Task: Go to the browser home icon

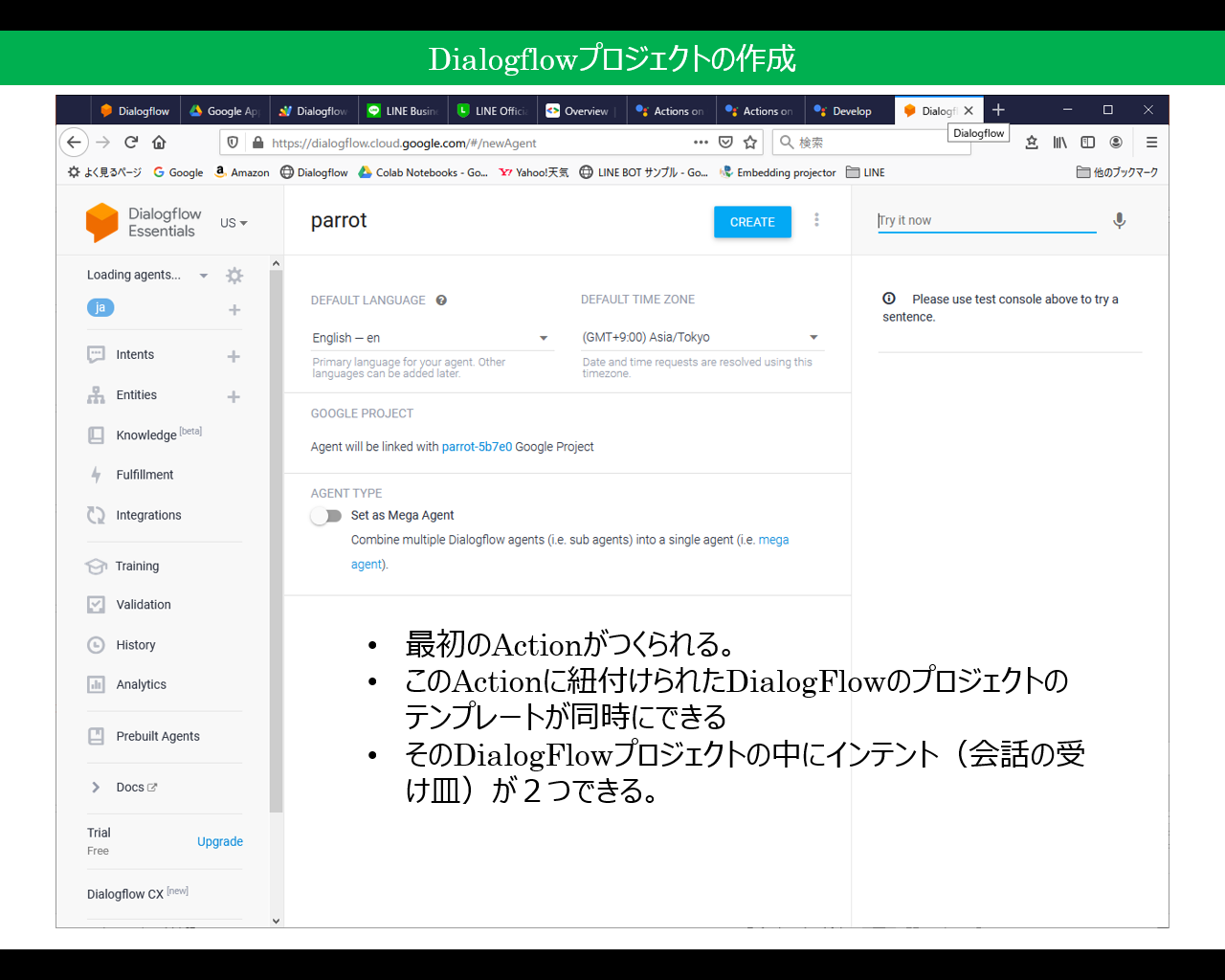Action: pyautogui.click(x=159, y=143)
